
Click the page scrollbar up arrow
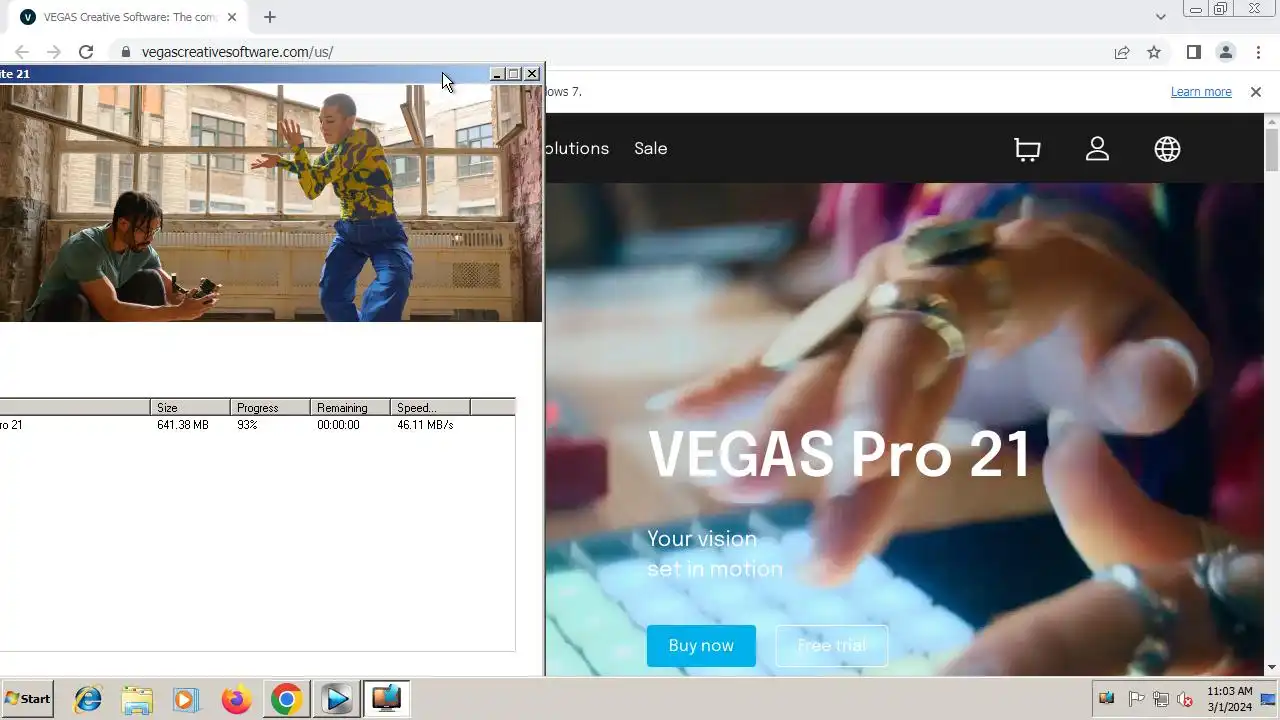[x=1272, y=122]
